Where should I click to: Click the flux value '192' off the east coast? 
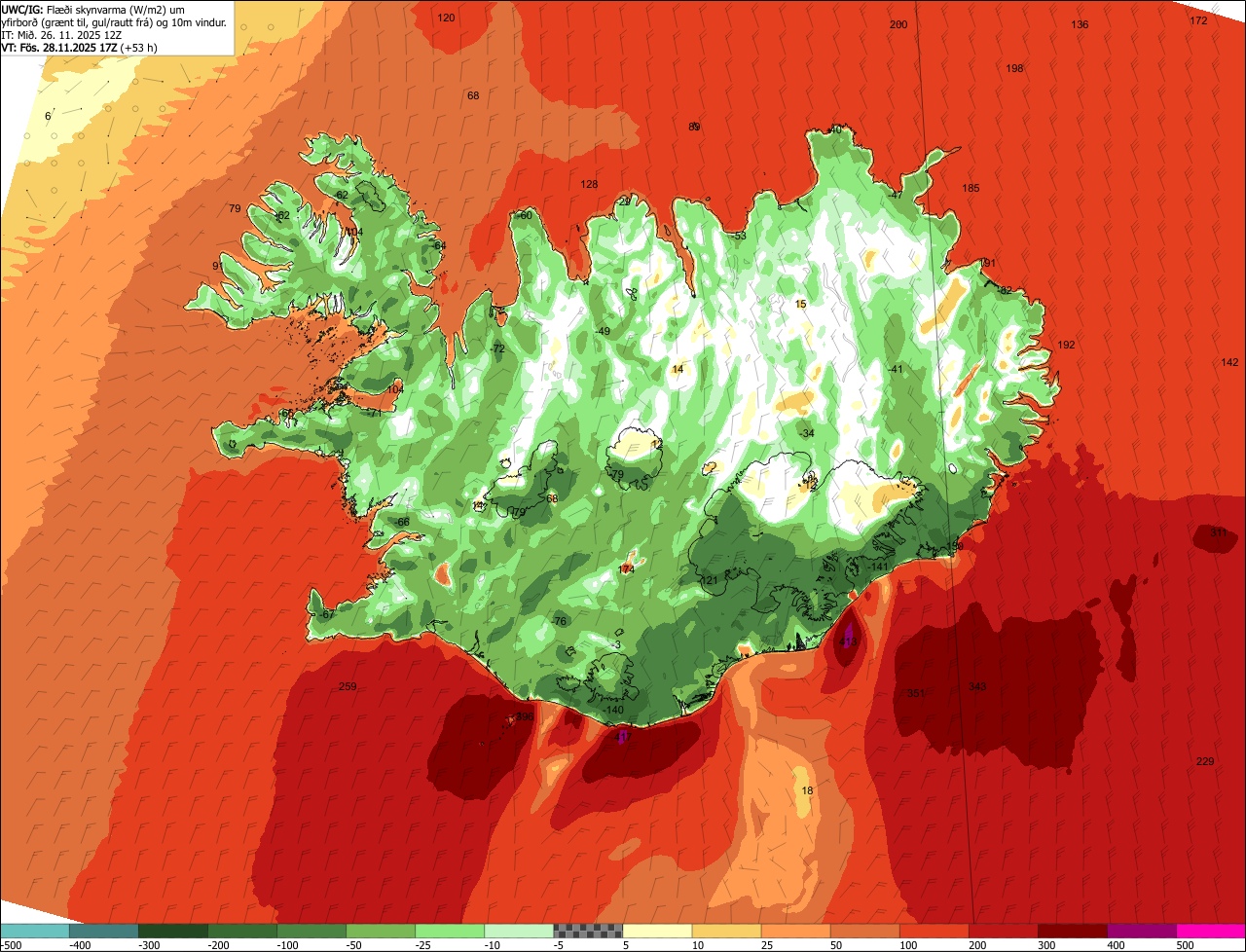coord(1066,345)
